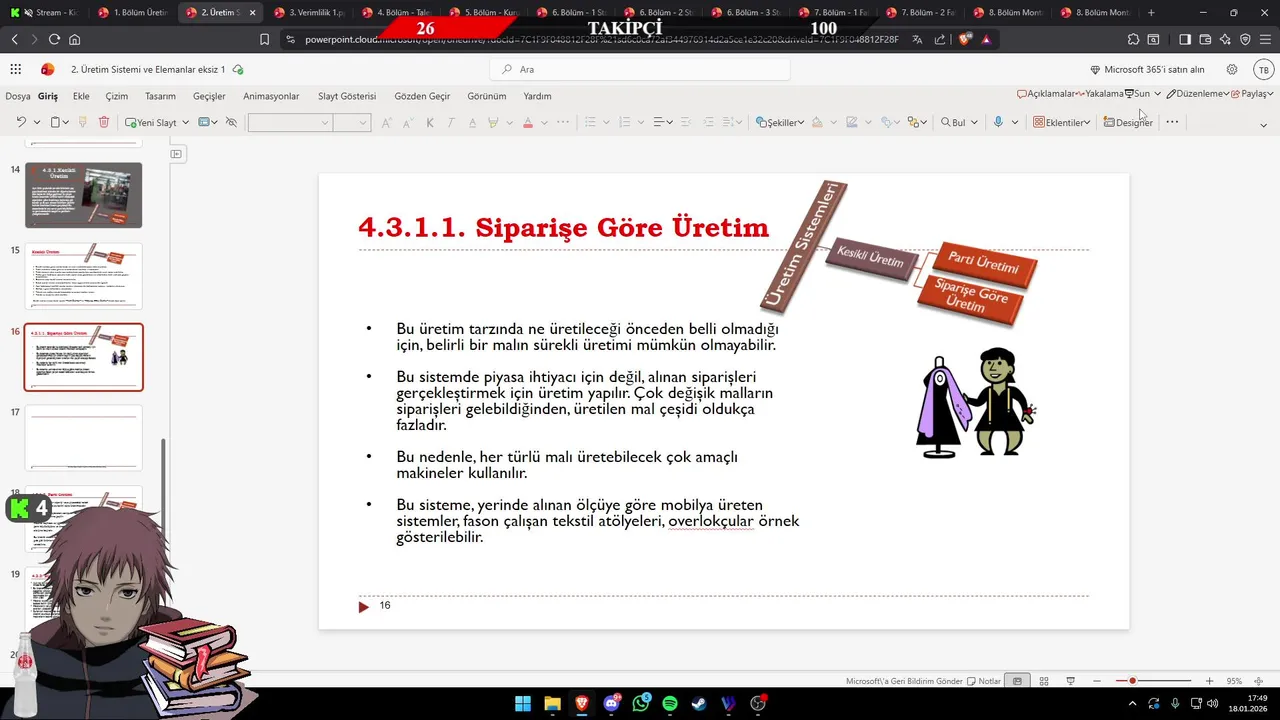Viewport: 1280px width, 720px height.
Task: Start dictation with the microphone icon
Action: (998, 122)
